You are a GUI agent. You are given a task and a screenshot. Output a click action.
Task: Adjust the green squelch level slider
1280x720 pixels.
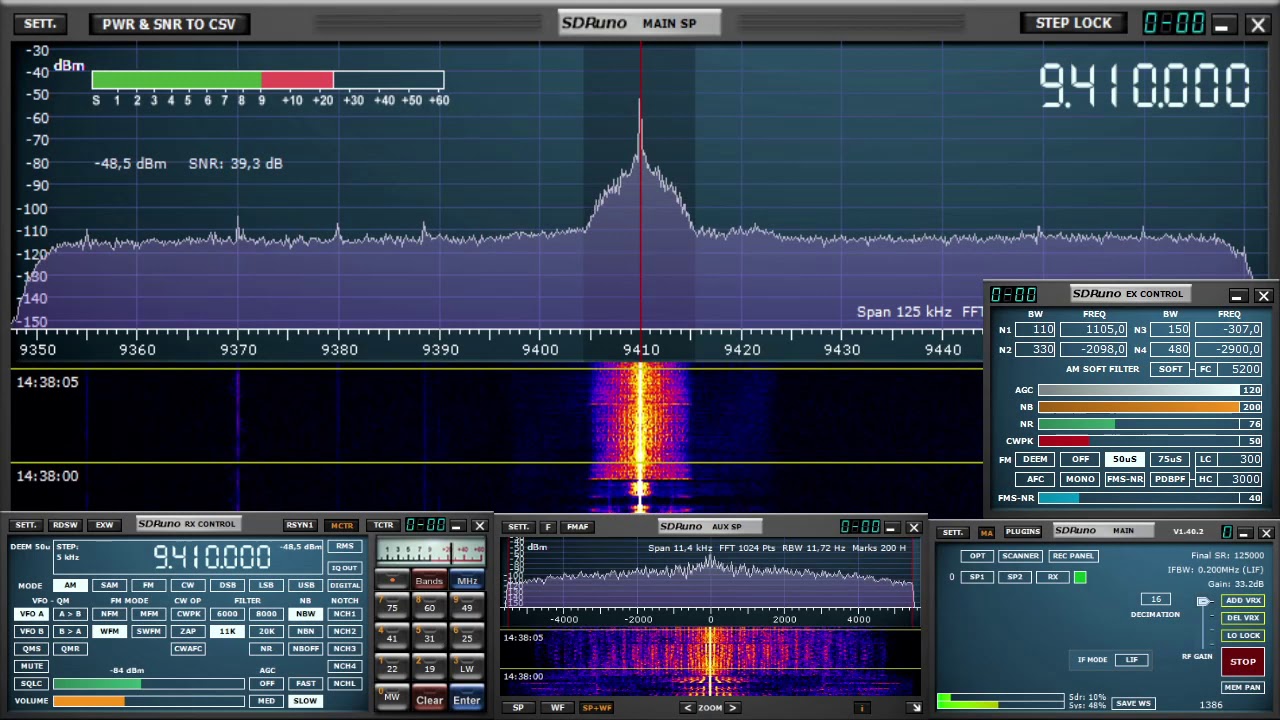point(148,683)
